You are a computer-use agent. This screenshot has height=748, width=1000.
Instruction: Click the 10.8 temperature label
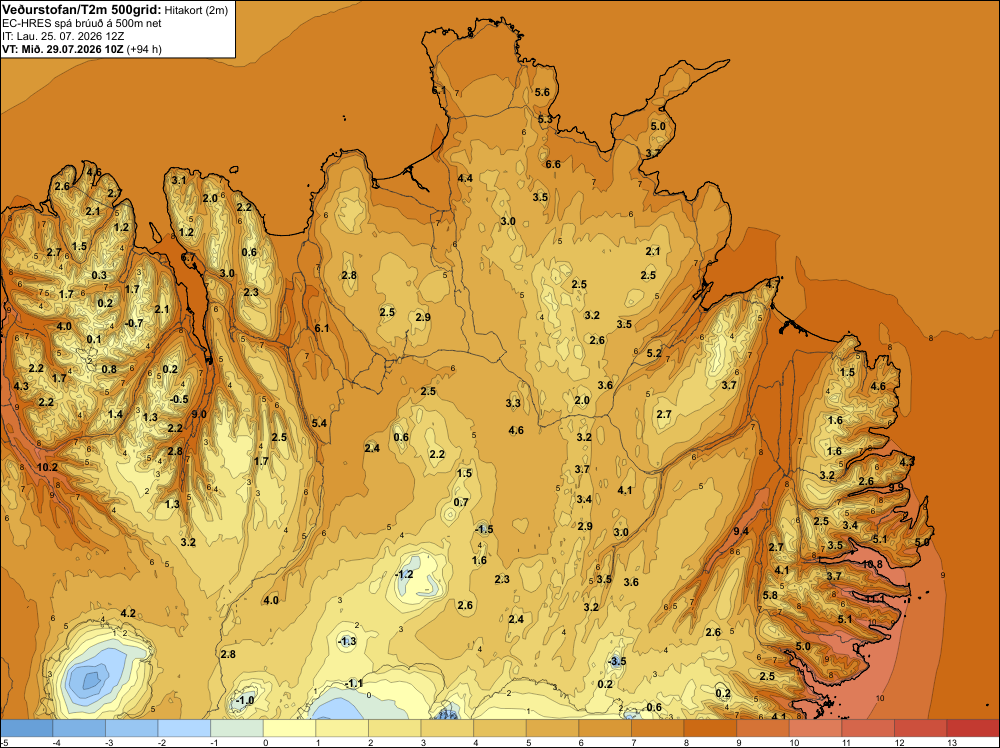[x=872, y=564]
